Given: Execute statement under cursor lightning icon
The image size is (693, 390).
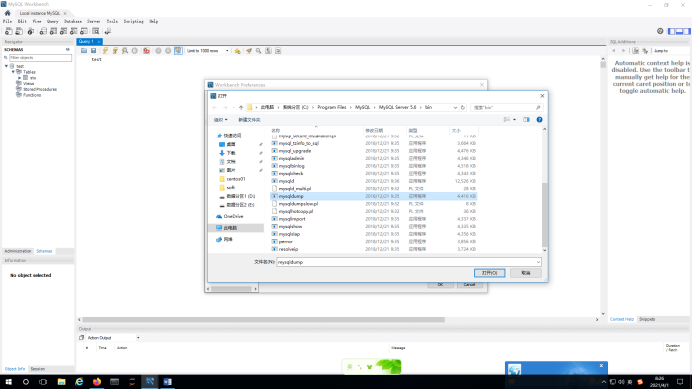Looking at the screenshot, I should 115,51.
